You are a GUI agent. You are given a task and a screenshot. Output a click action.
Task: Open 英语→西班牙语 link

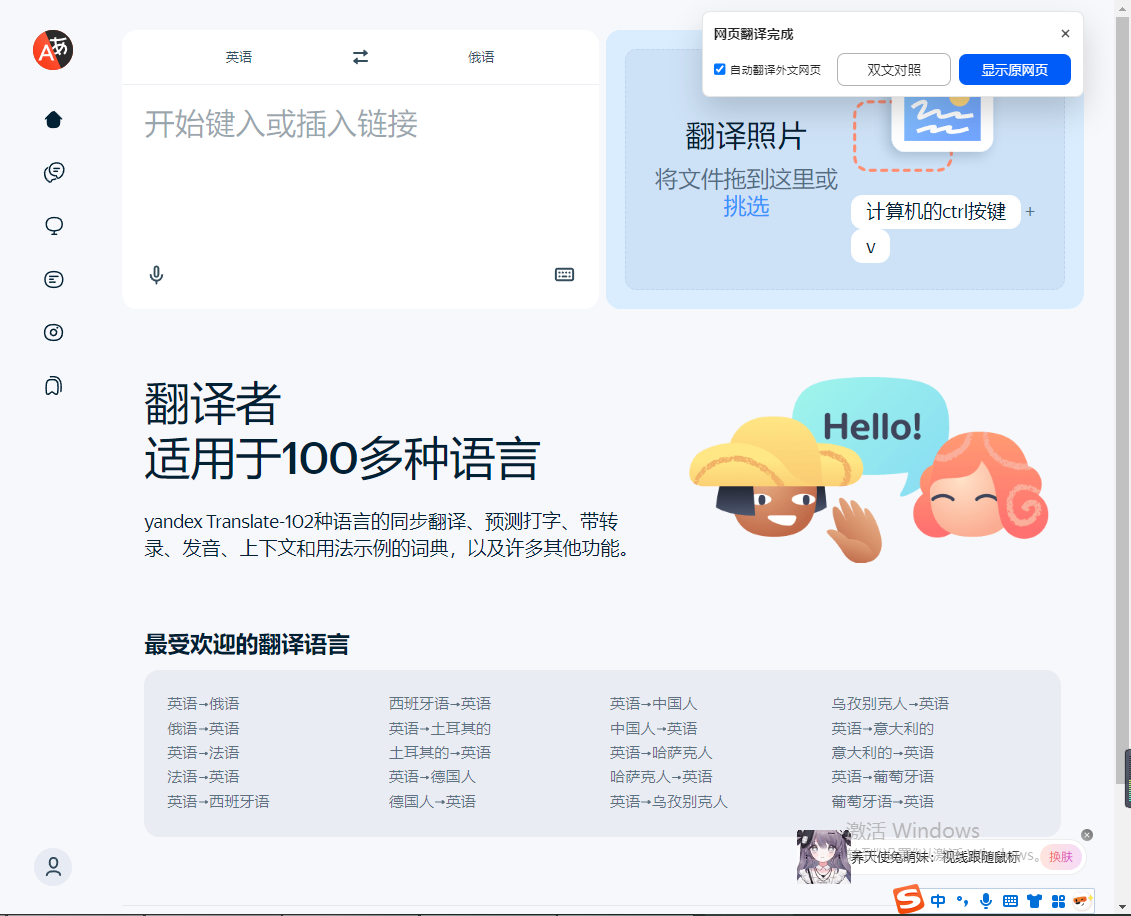tap(219, 801)
